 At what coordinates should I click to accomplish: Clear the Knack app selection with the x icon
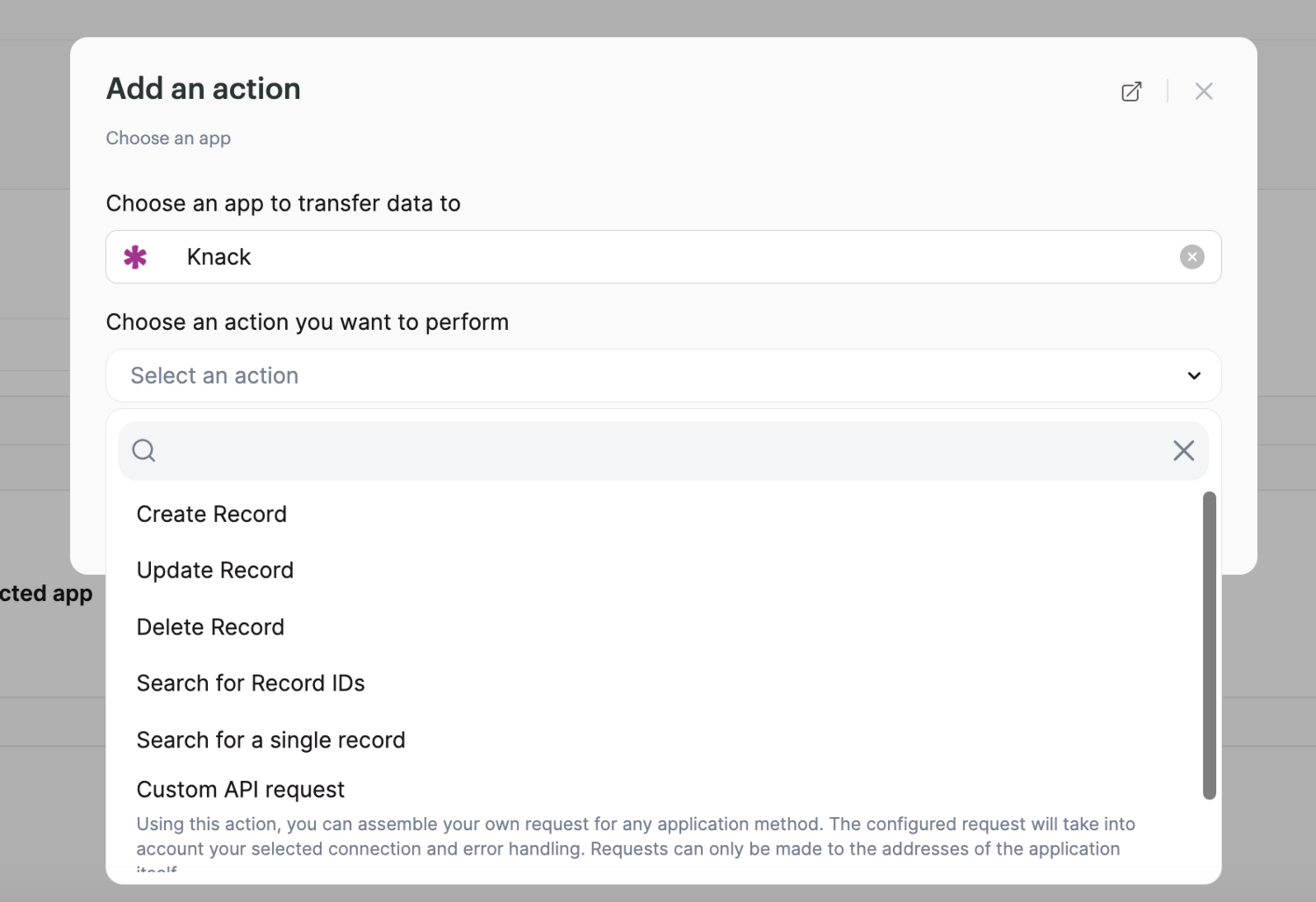pos(1191,256)
